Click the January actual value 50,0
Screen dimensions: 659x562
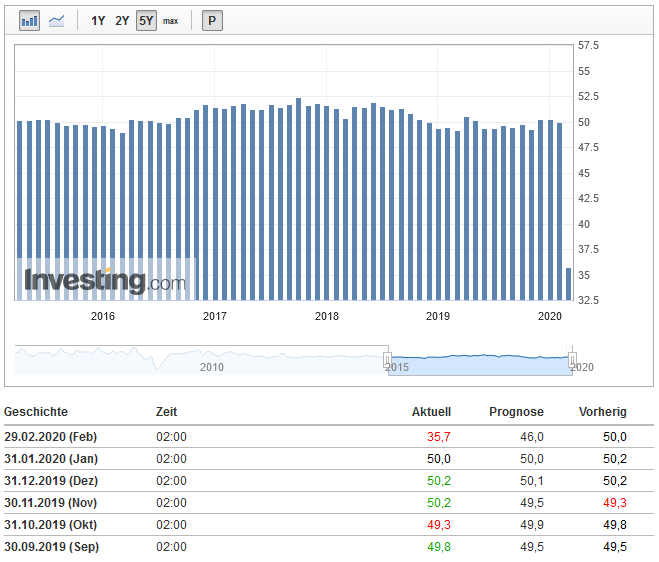pos(439,459)
